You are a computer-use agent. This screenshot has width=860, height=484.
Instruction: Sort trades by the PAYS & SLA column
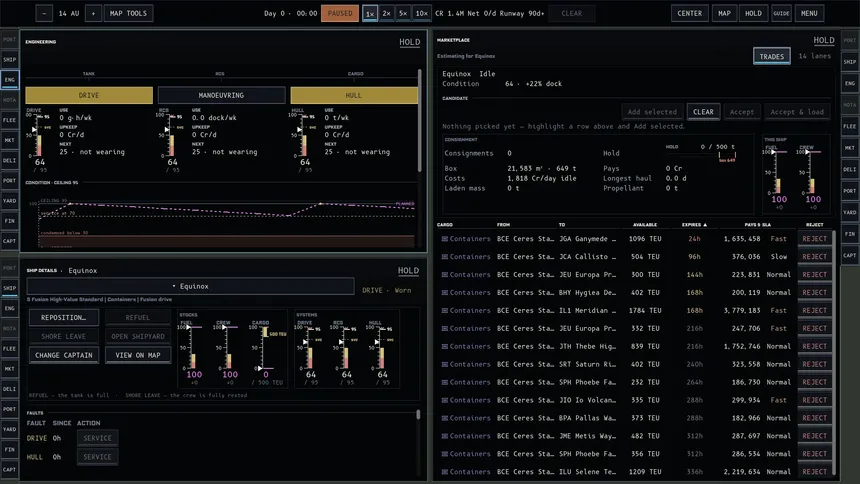pyautogui.click(x=757, y=224)
